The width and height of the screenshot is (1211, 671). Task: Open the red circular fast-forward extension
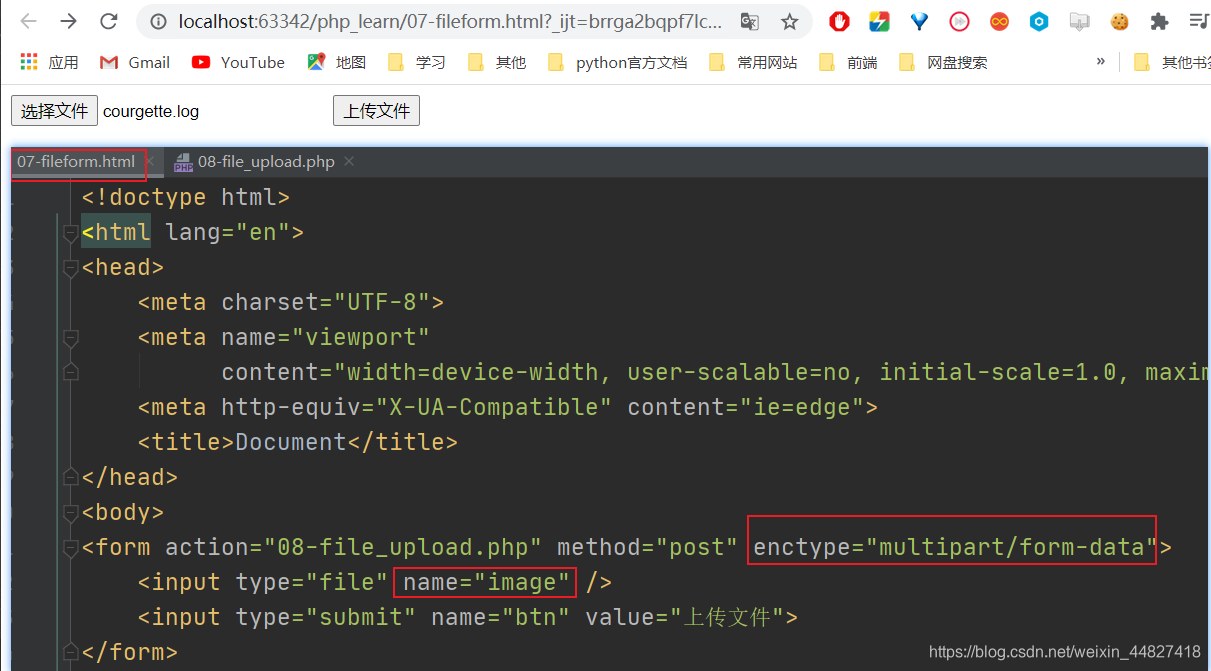coord(959,21)
